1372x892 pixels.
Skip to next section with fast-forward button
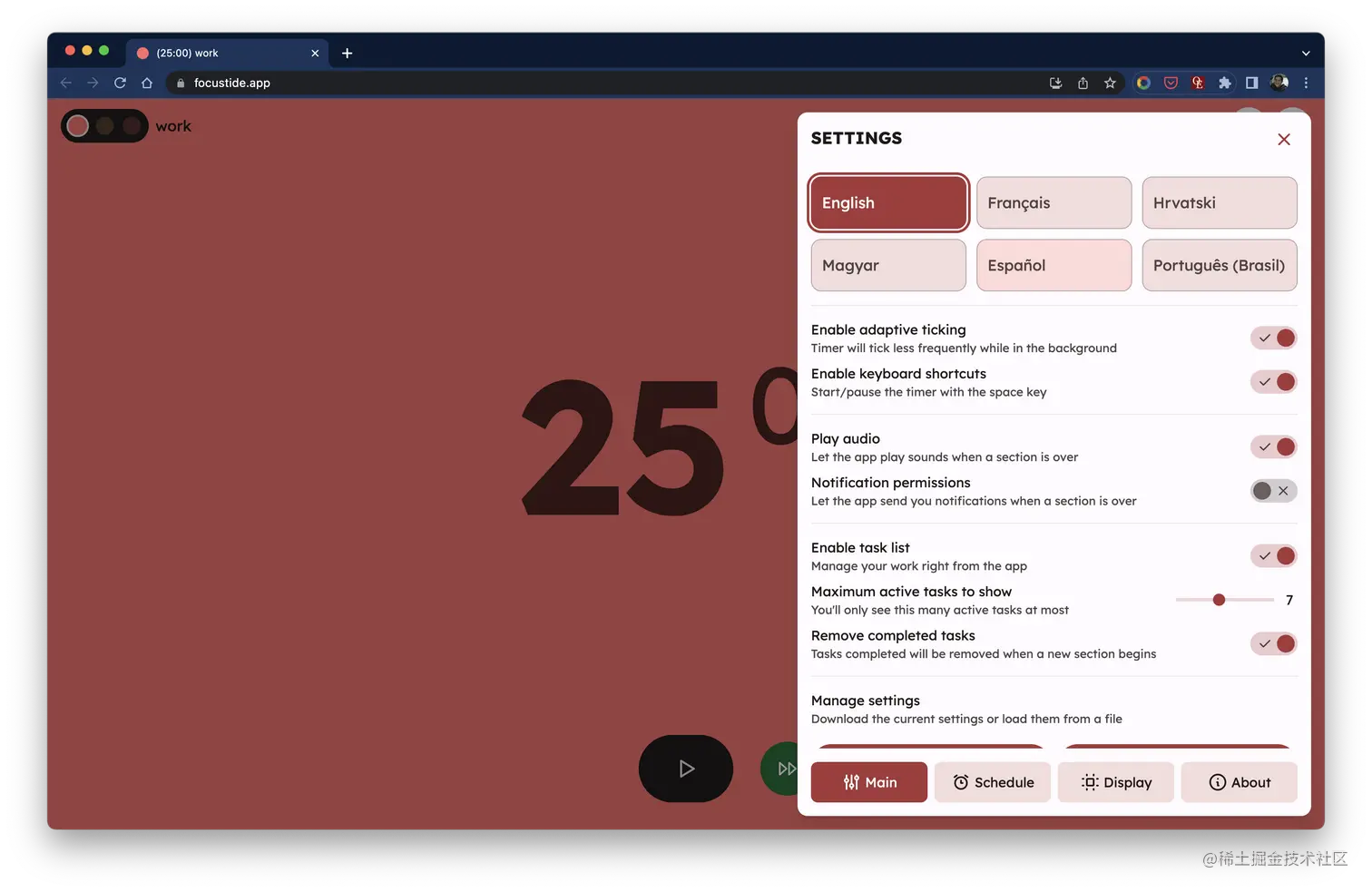click(x=780, y=769)
